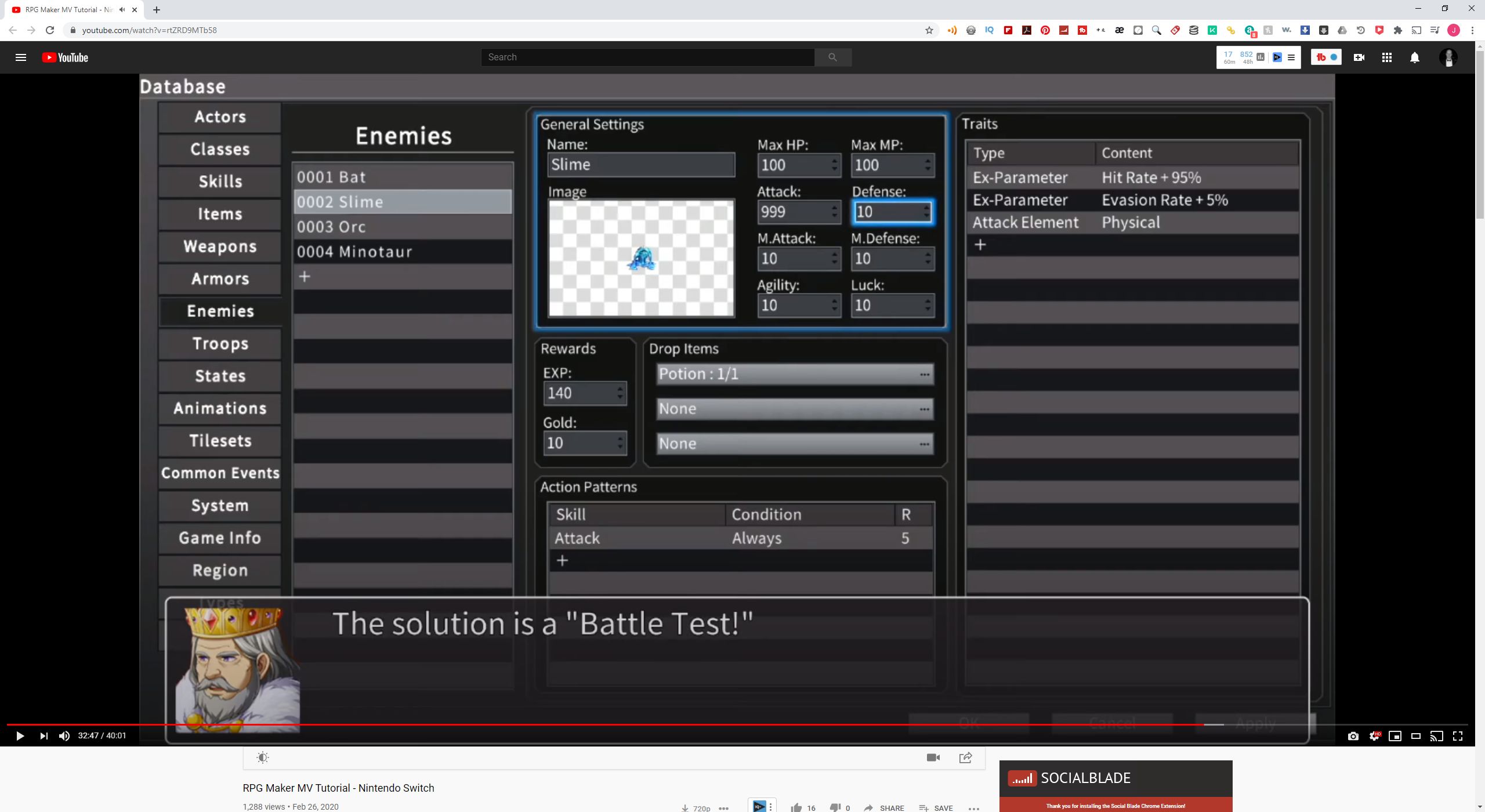
Task: Select Troops database tab in video
Action: 220,343
